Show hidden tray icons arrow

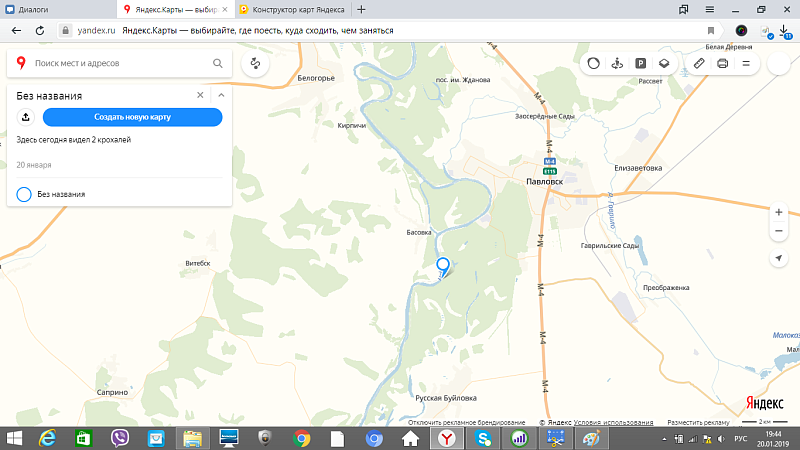664,439
